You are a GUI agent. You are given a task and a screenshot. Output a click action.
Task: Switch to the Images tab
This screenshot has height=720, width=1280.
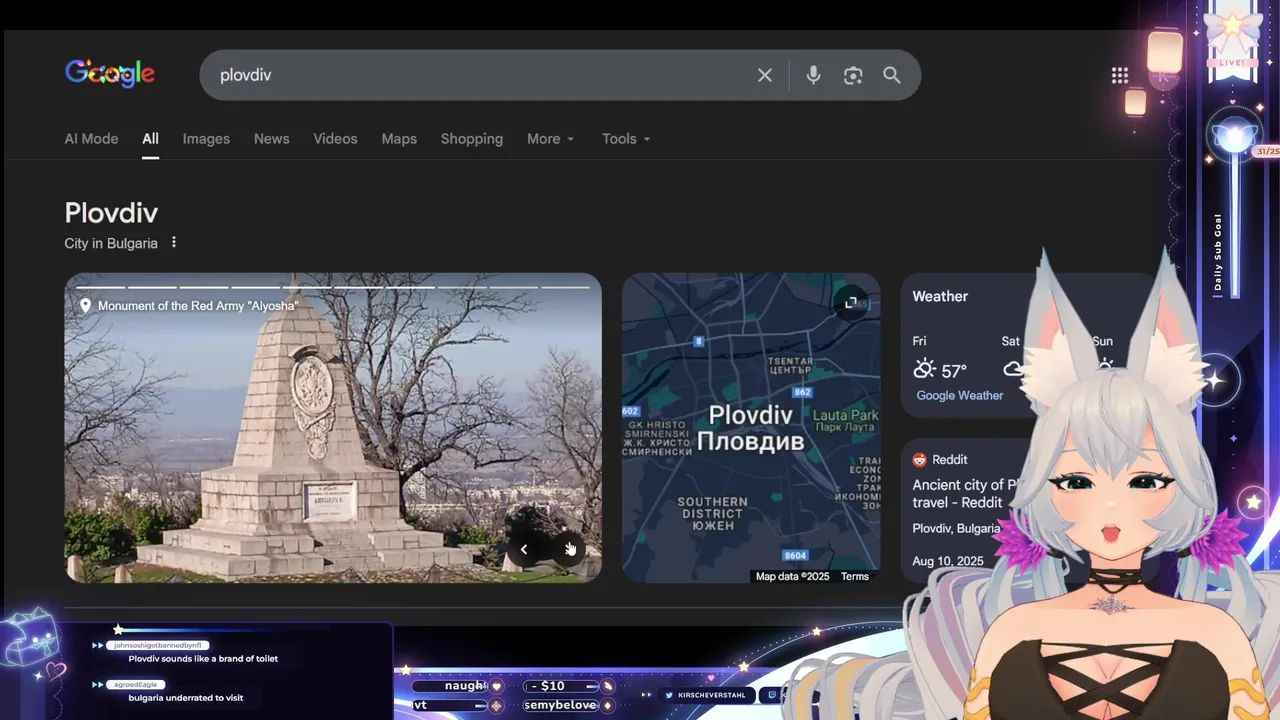pyautogui.click(x=206, y=139)
